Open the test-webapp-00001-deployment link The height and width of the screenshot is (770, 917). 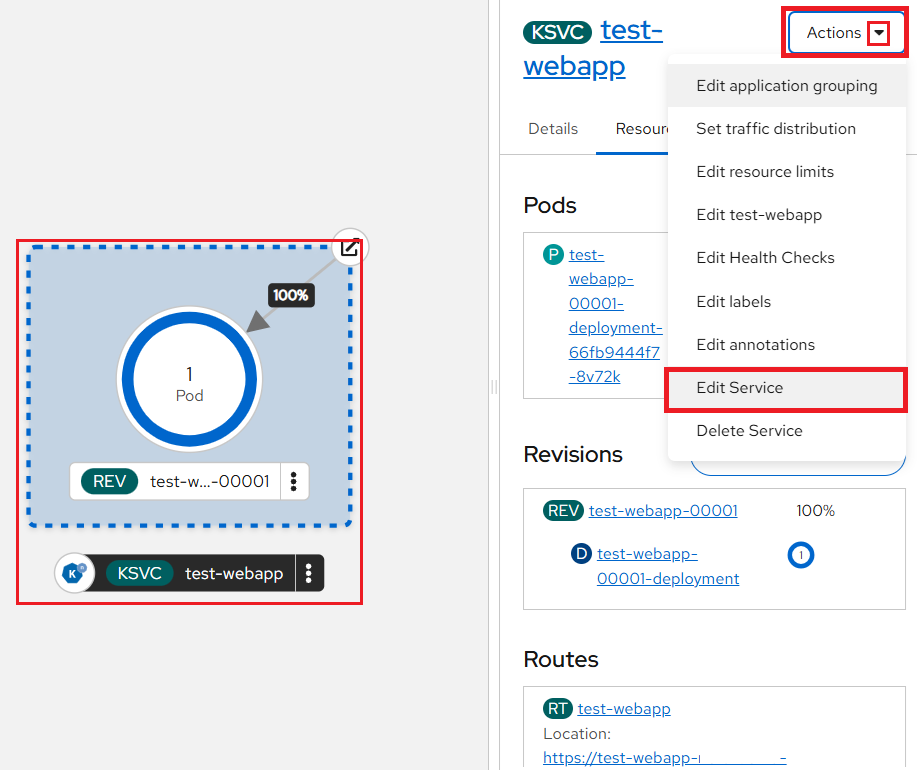[x=667, y=566]
